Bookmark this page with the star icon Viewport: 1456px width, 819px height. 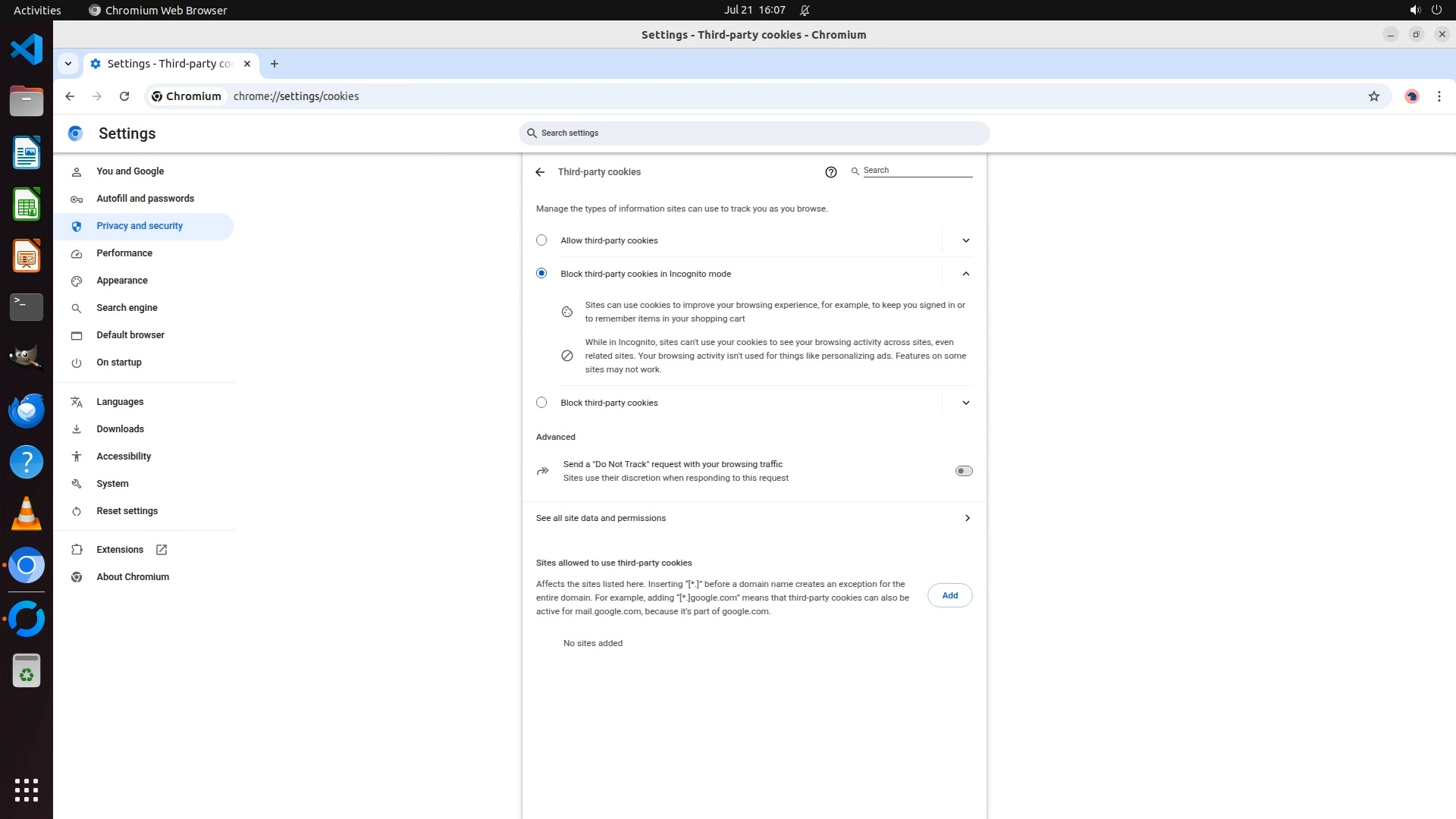pyautogui.click(x=1373, y=96)
